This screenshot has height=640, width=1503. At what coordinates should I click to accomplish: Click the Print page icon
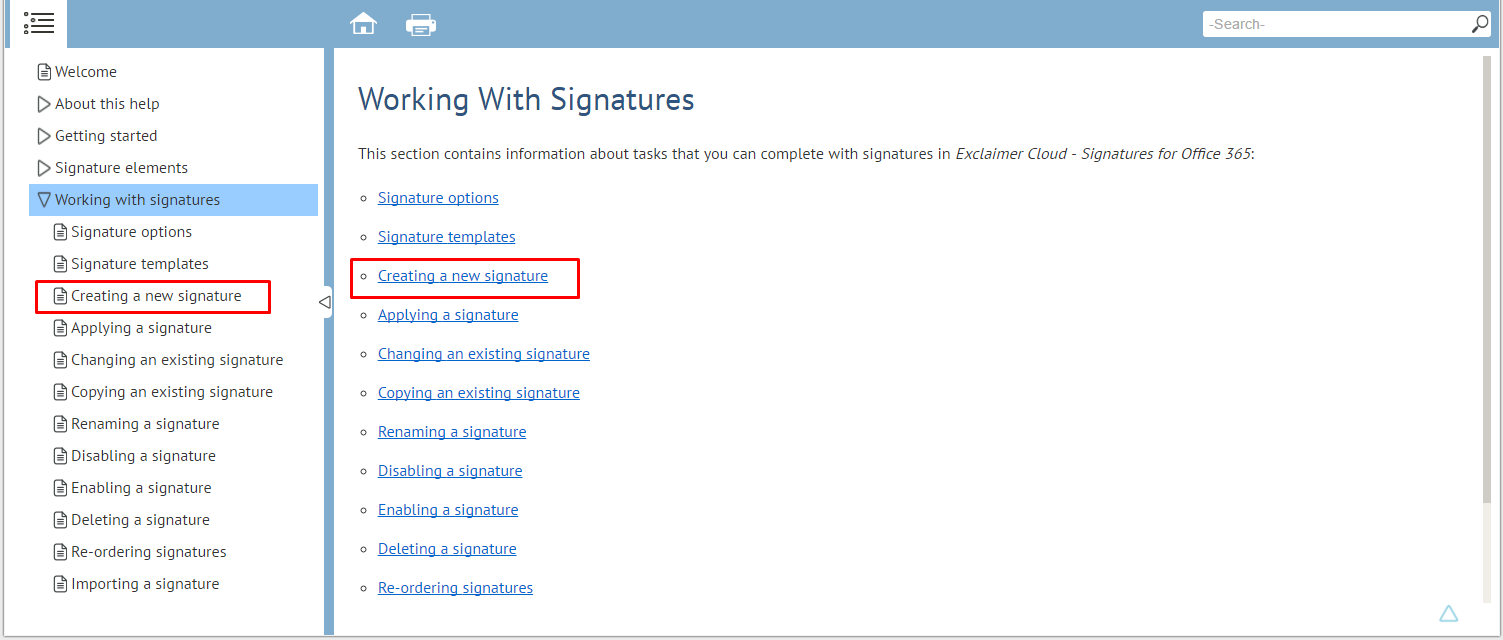[421, 24]
